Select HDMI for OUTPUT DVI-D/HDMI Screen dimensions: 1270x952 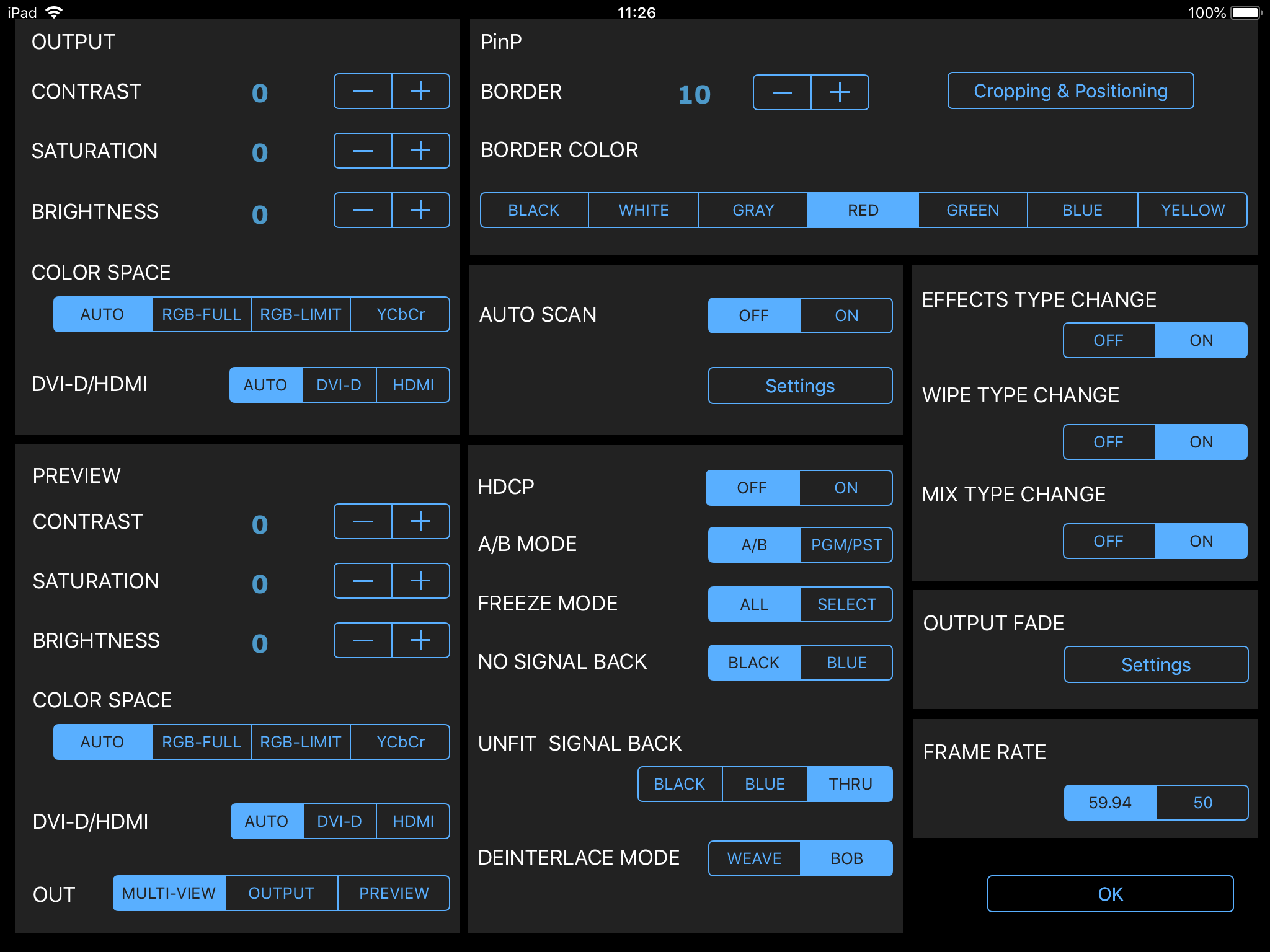tap(413, 386)
